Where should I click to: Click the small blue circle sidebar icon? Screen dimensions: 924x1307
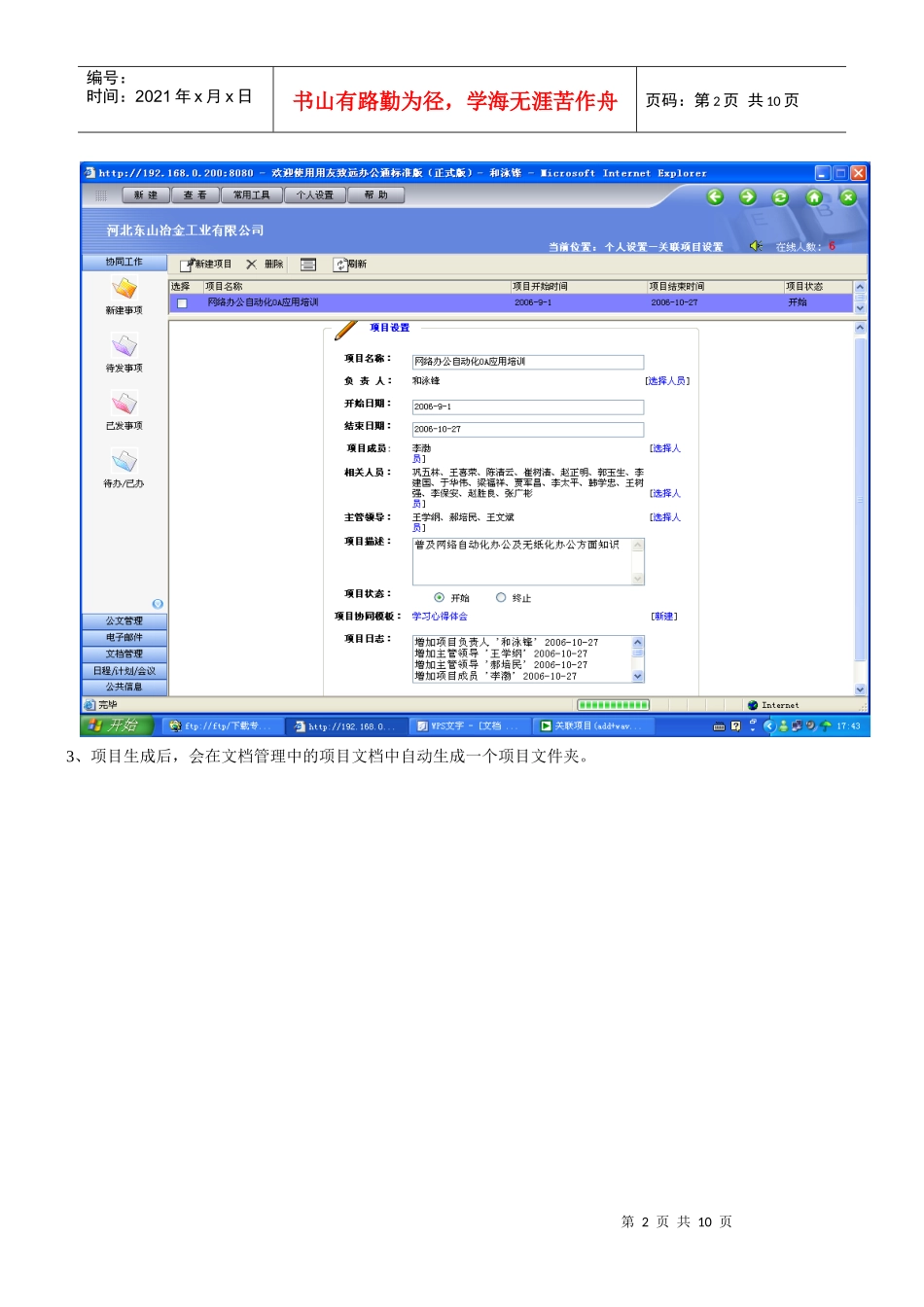tap(158, 604)
